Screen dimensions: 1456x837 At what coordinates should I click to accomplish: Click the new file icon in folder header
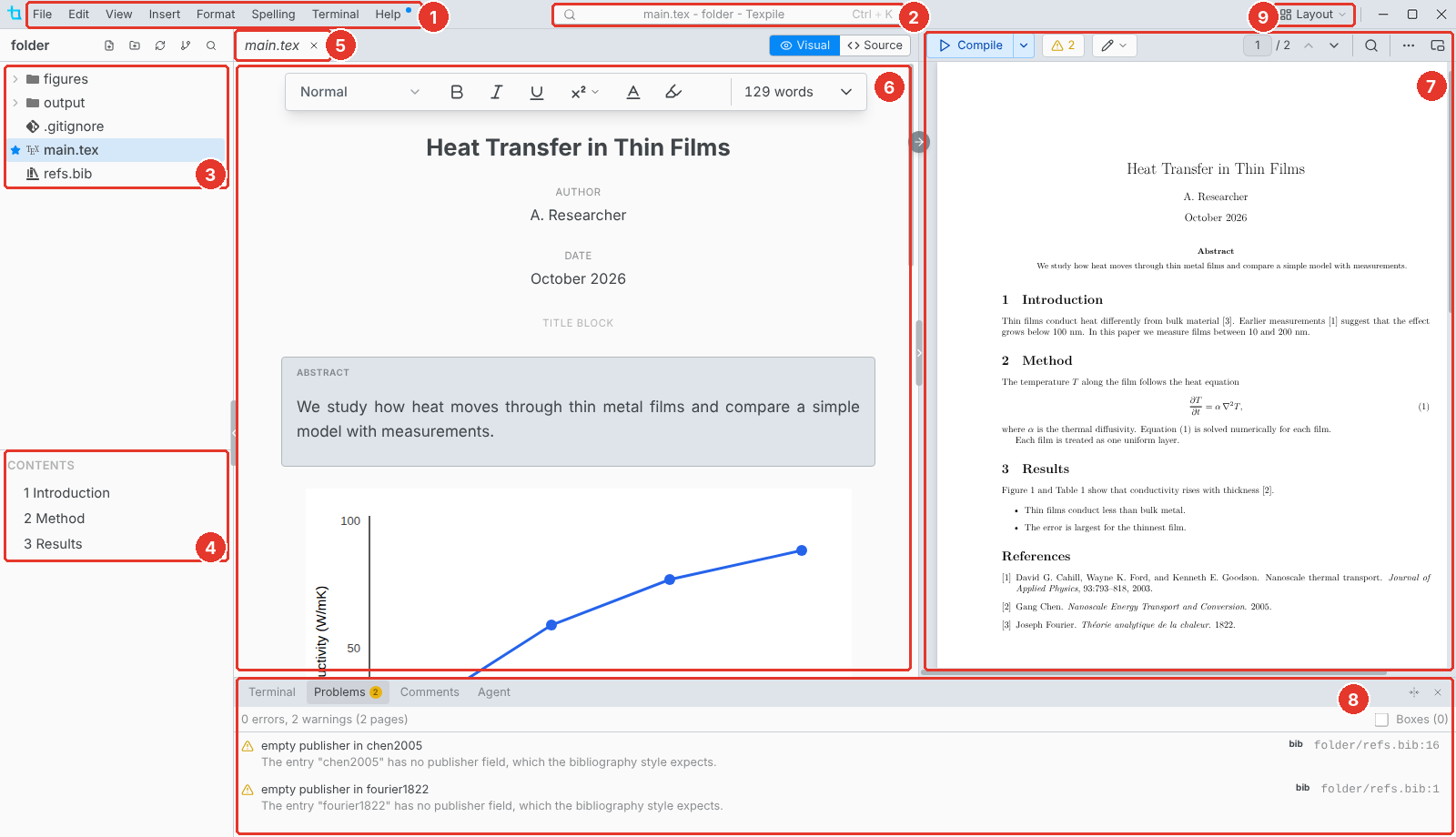coord(109,45)
